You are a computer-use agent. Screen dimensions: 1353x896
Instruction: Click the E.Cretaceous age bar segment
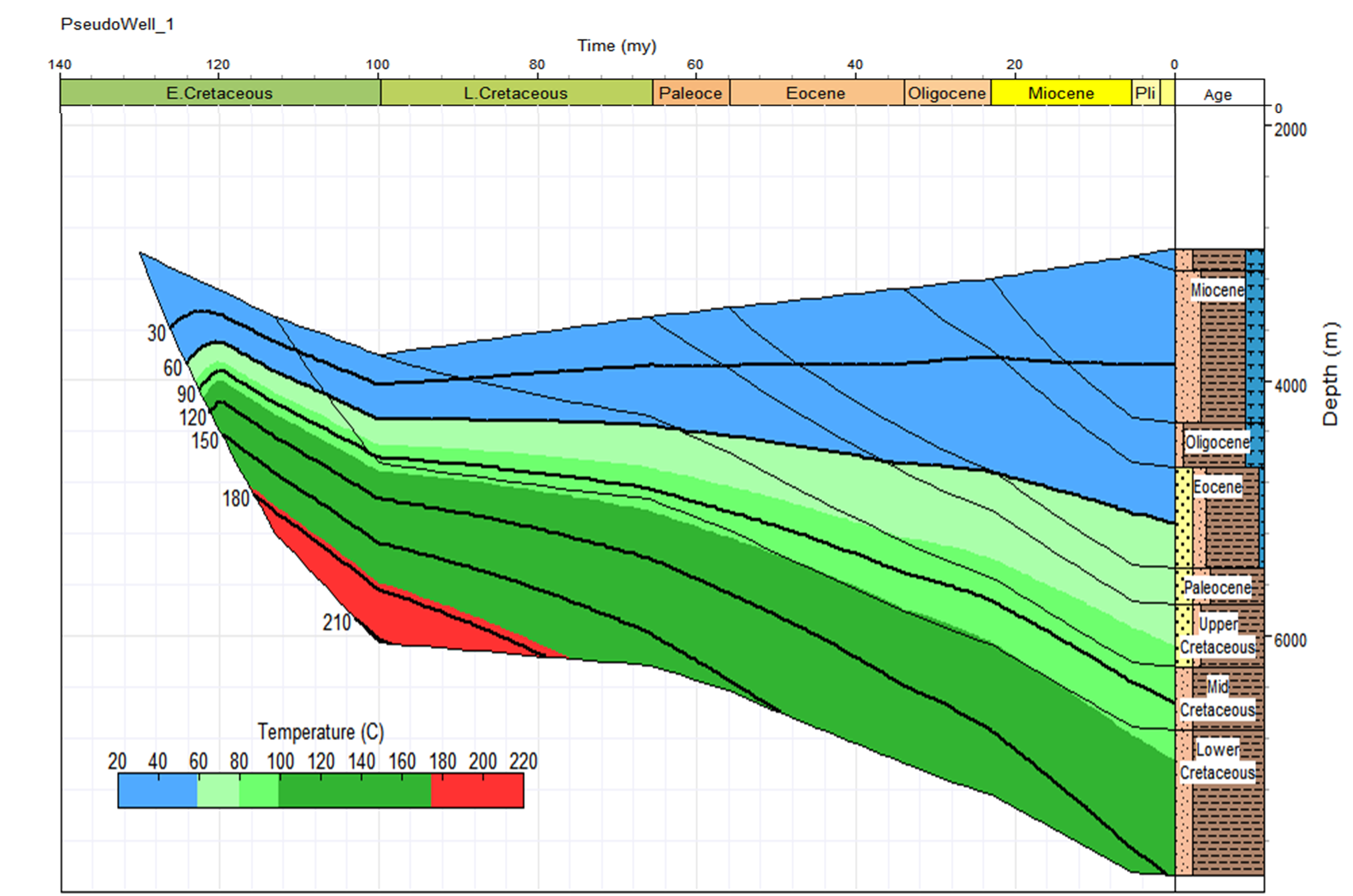point(219,93)
